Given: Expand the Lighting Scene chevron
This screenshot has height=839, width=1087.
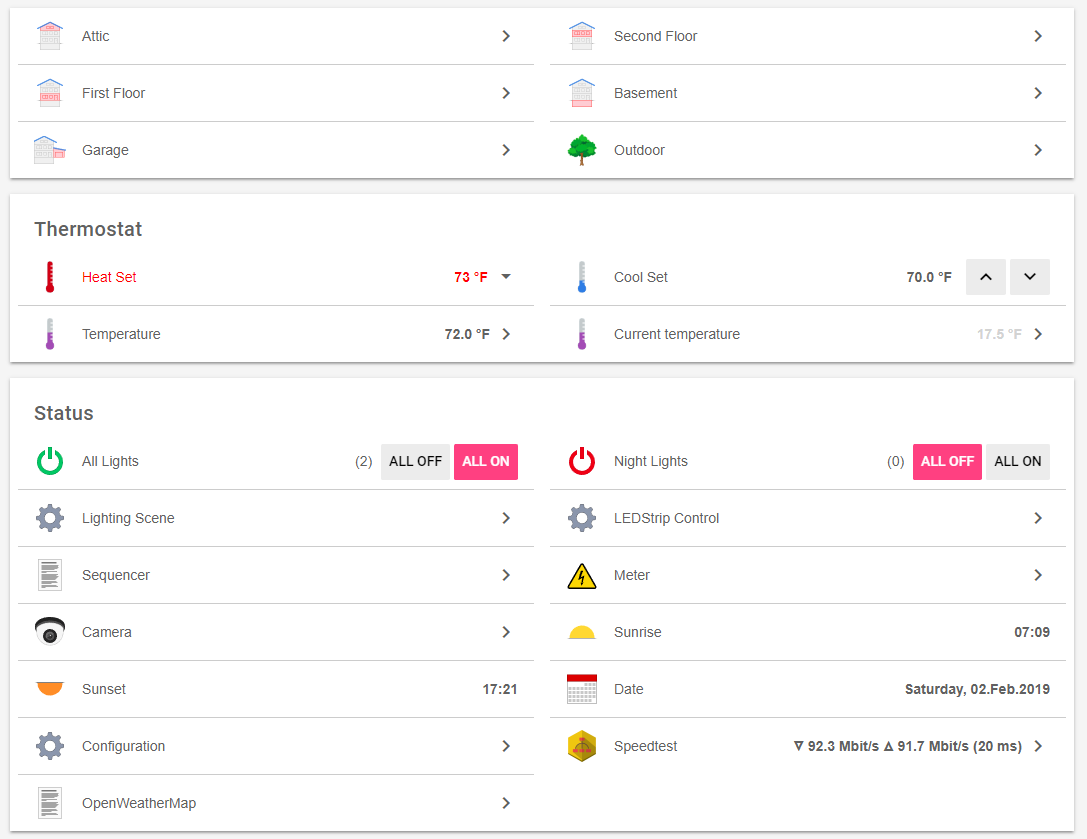Looking at the screenshot, I should [506, 518].
